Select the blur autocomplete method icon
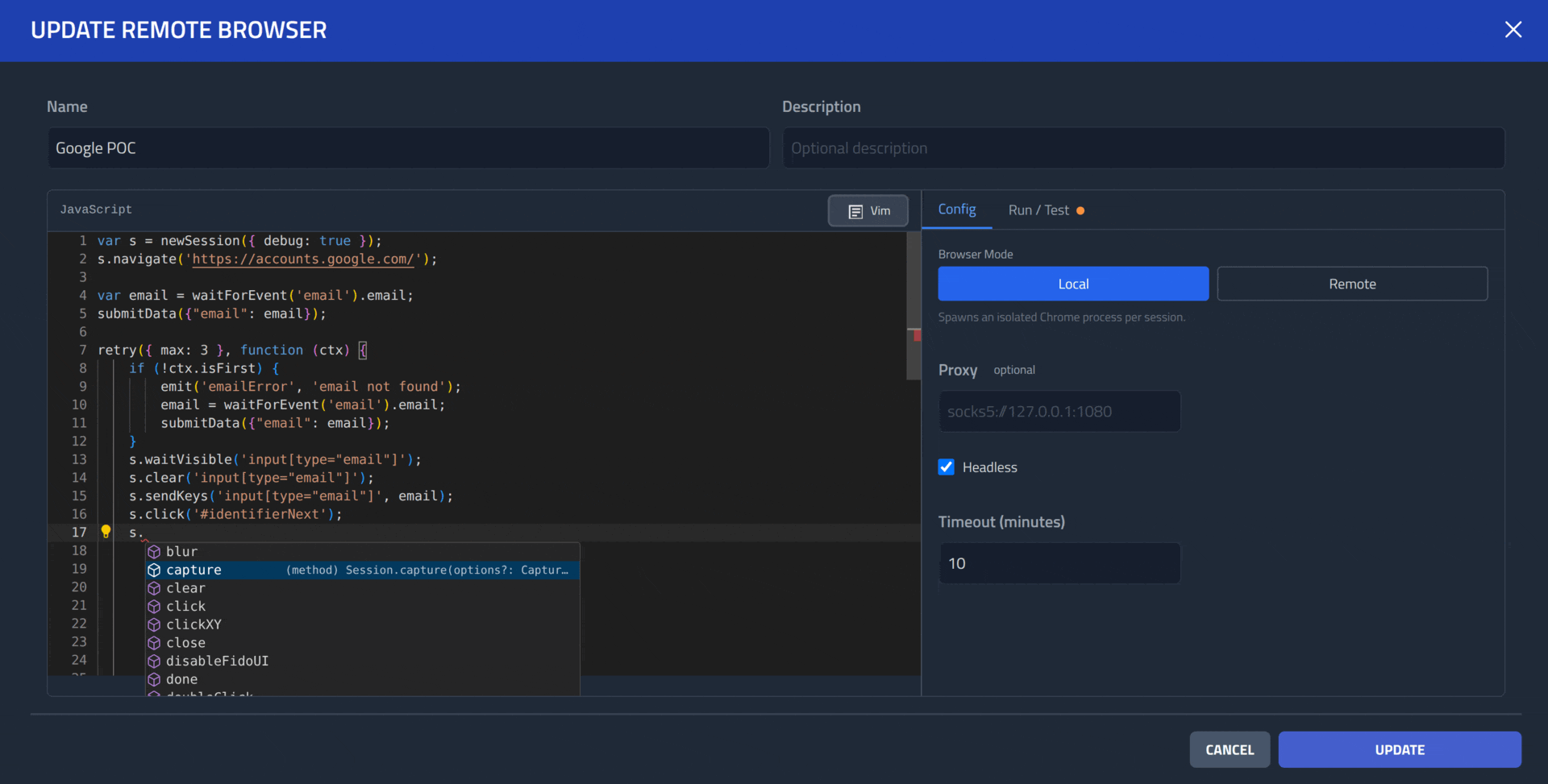The image size is (1548, 784). pos(154,552)
